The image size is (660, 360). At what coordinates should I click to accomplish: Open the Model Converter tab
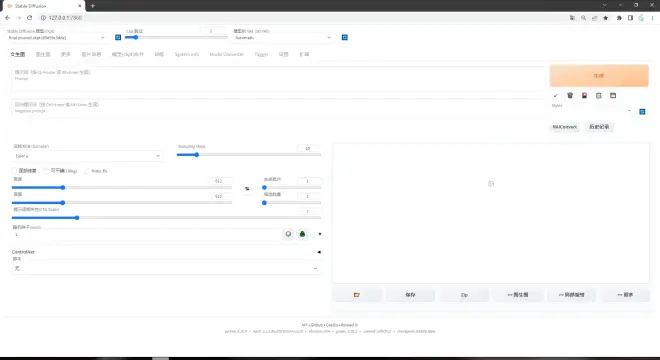(x=226, y=54)
